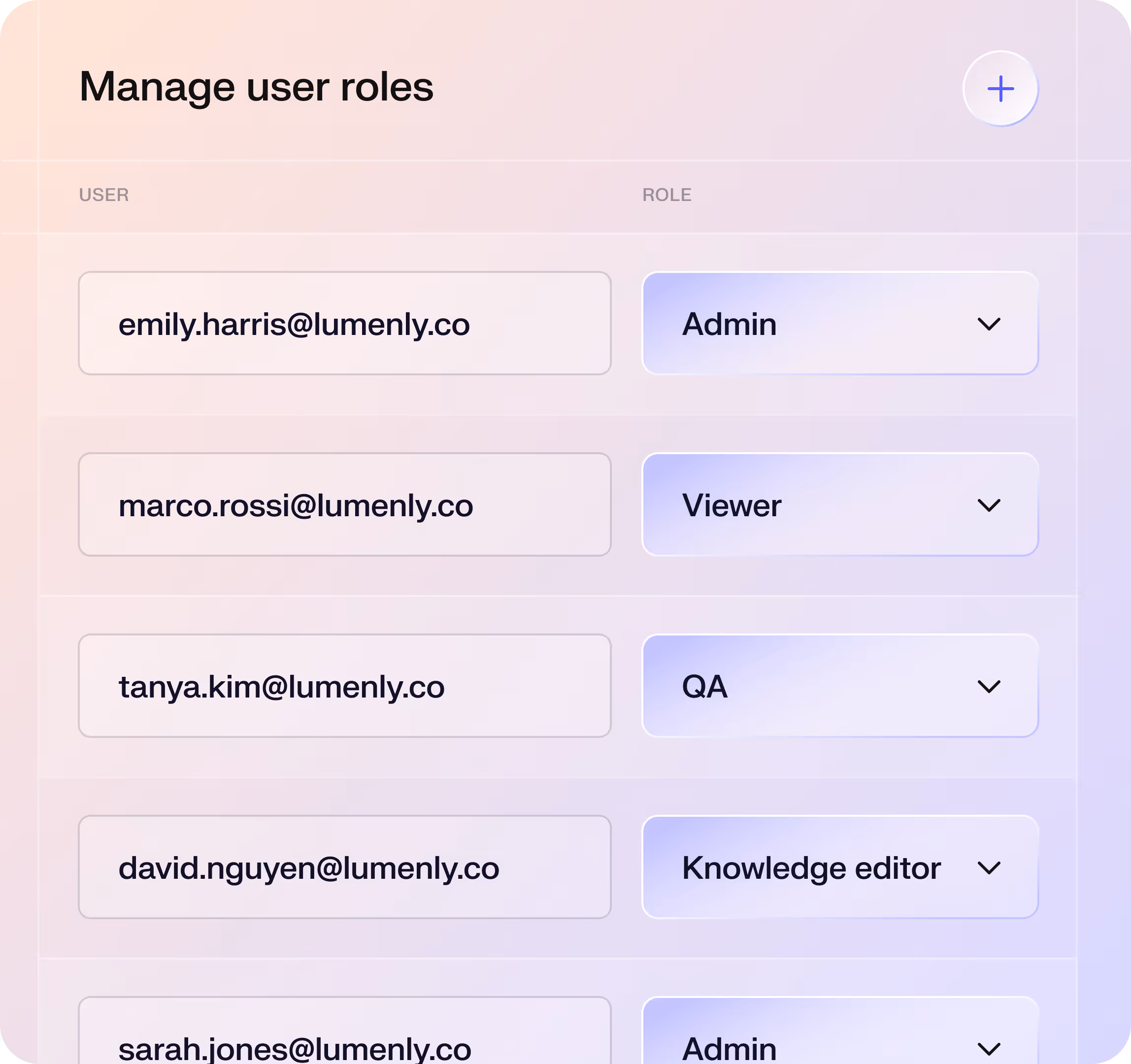Focus the tanya.kim@lumenly.co email field
Screen dimensions: 1131x1064
pyautogui.click(x=345, y=686)
